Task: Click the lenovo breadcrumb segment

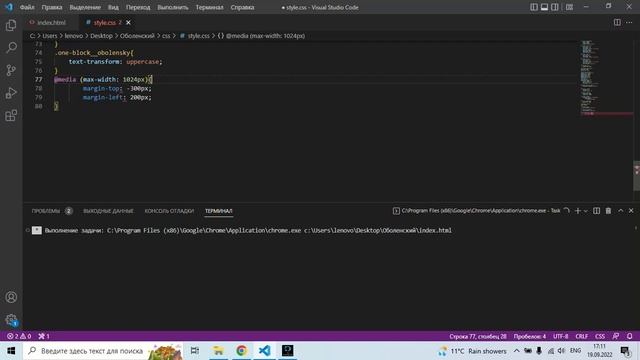Action: pos(73,36)
